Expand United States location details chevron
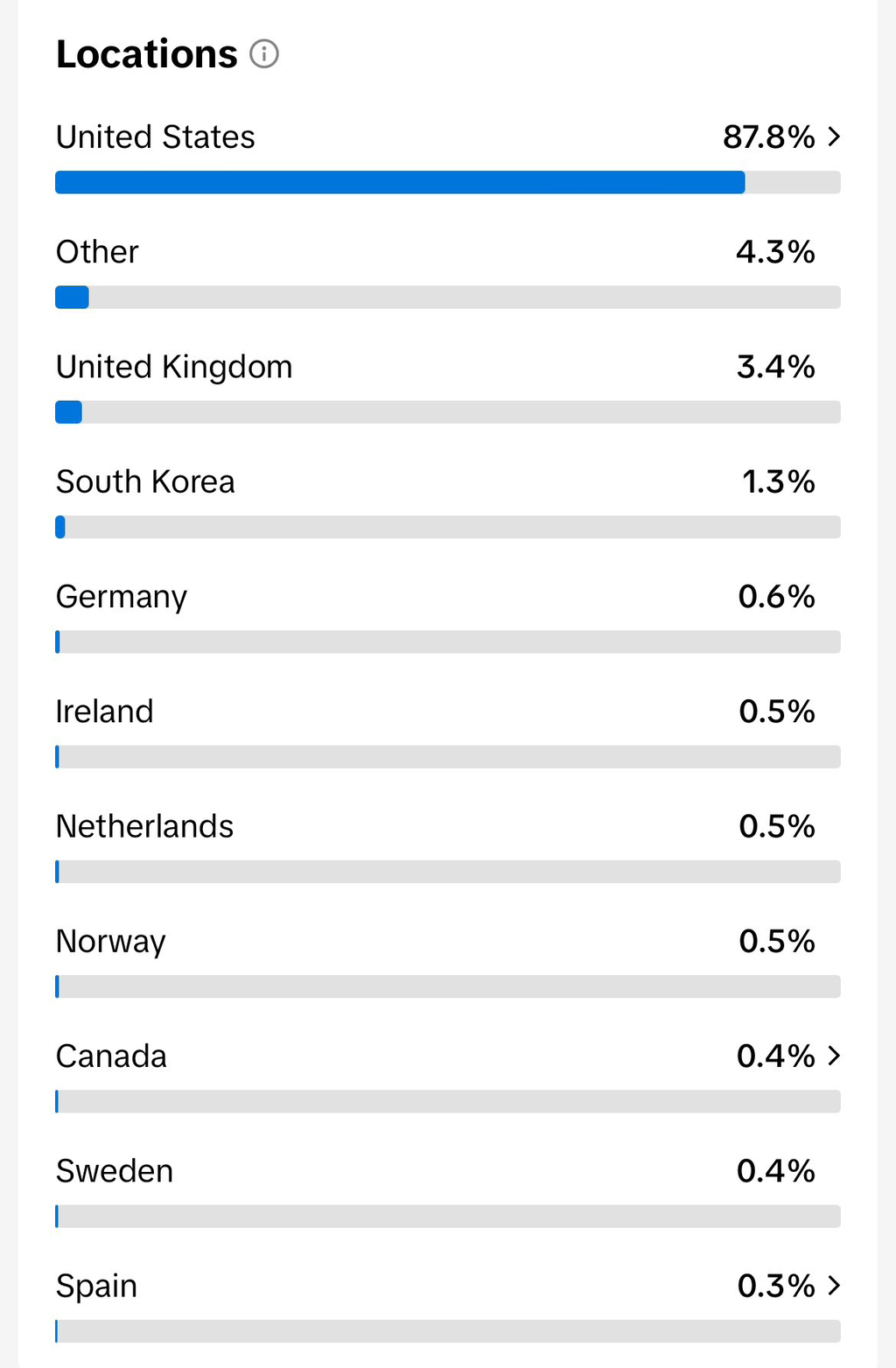 pos(834,137)
